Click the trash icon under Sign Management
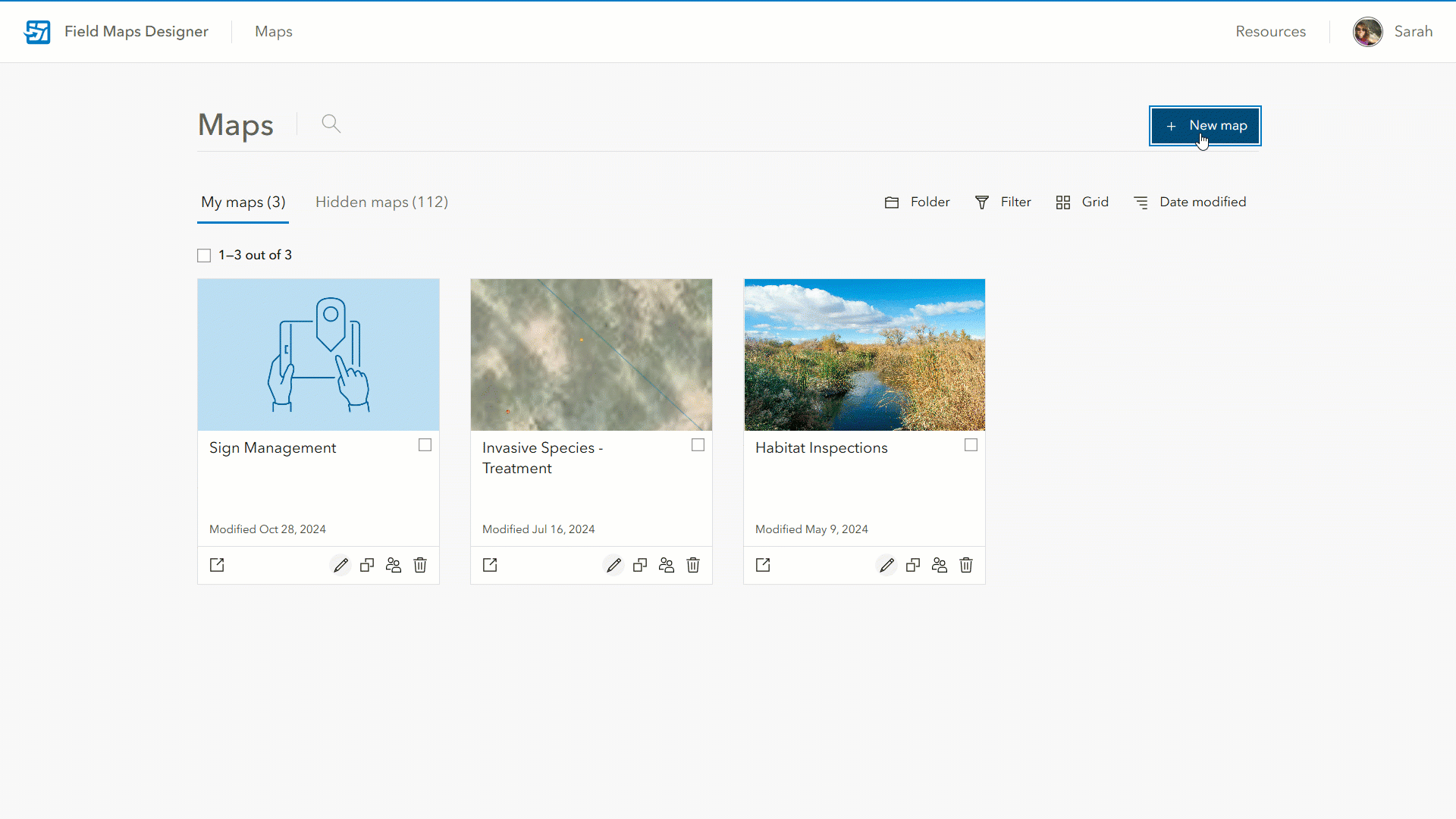Screen dimensions: 1456x819 point(420,565)
